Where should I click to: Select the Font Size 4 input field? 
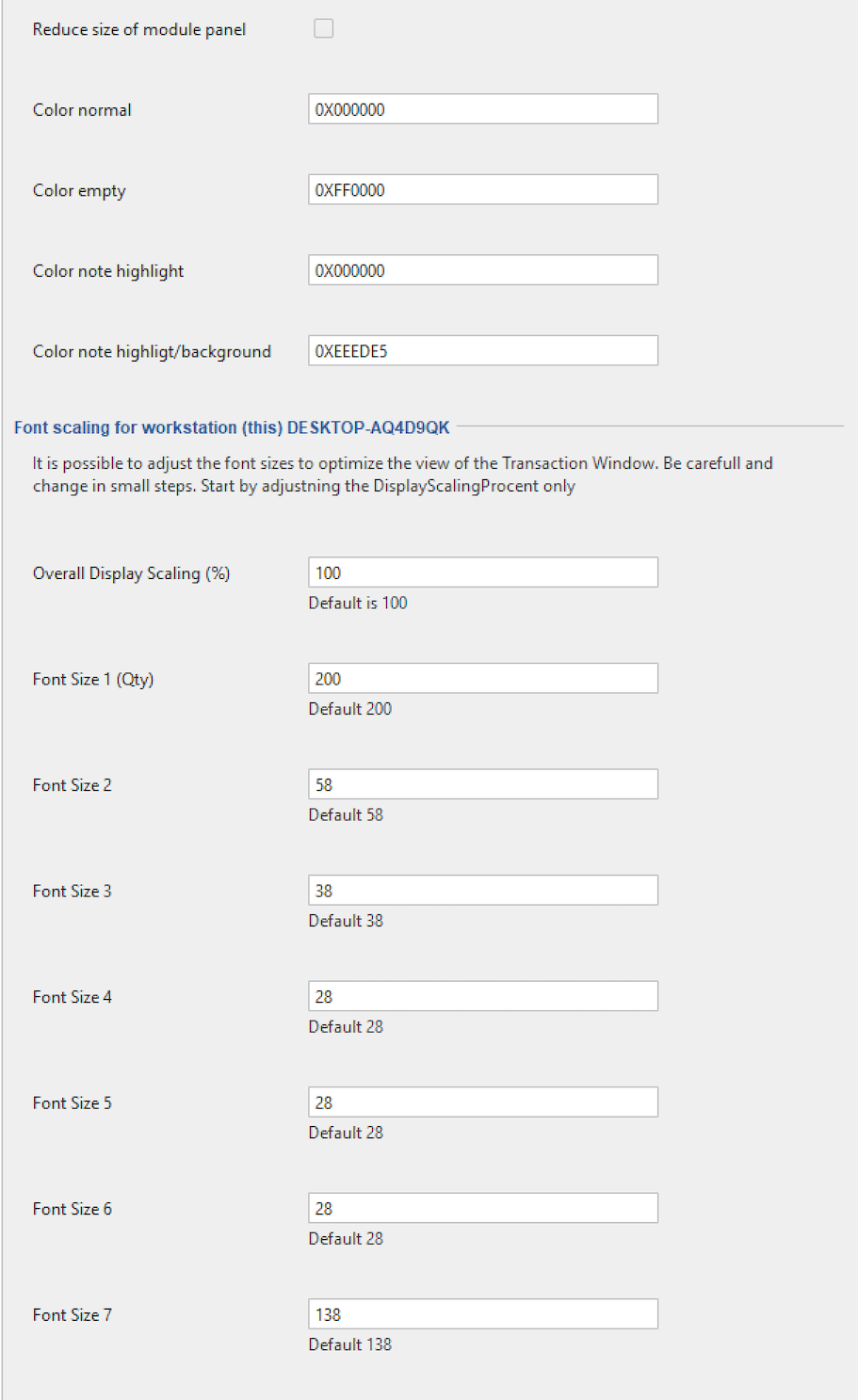pos(483,996)
